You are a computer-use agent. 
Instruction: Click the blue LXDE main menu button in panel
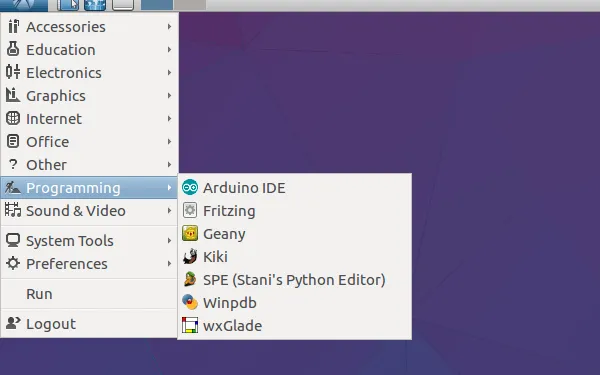point(24,5)
